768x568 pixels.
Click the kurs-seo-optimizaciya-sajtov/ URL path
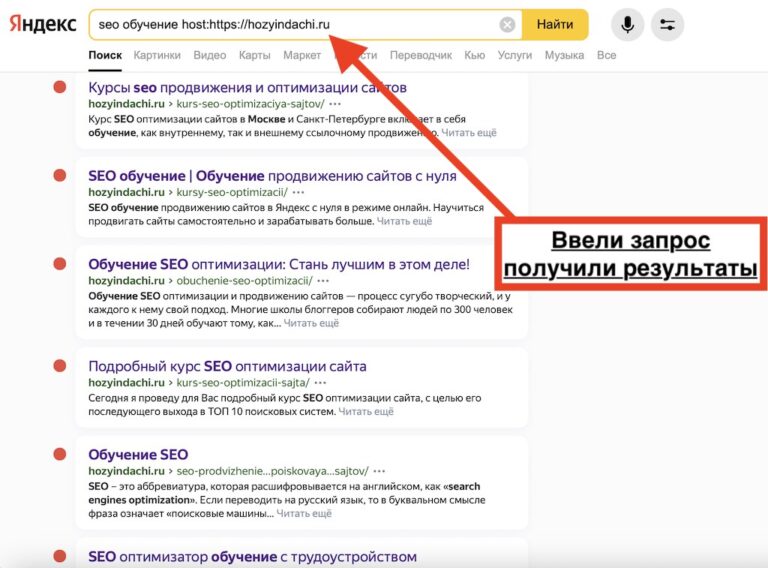pyautogui.click(x=250, y=104)
